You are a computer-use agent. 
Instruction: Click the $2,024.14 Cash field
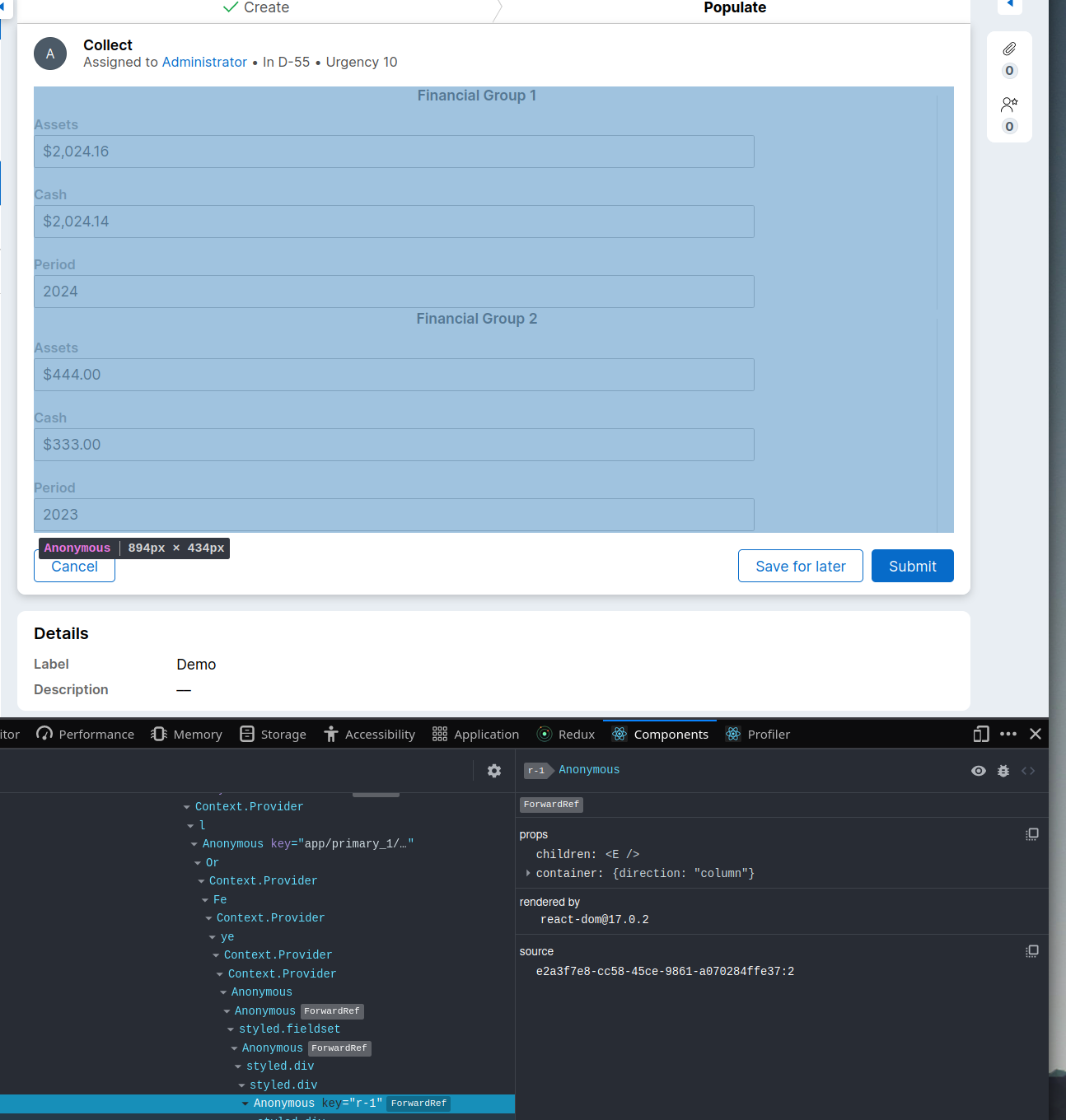(x=394, y=222)
